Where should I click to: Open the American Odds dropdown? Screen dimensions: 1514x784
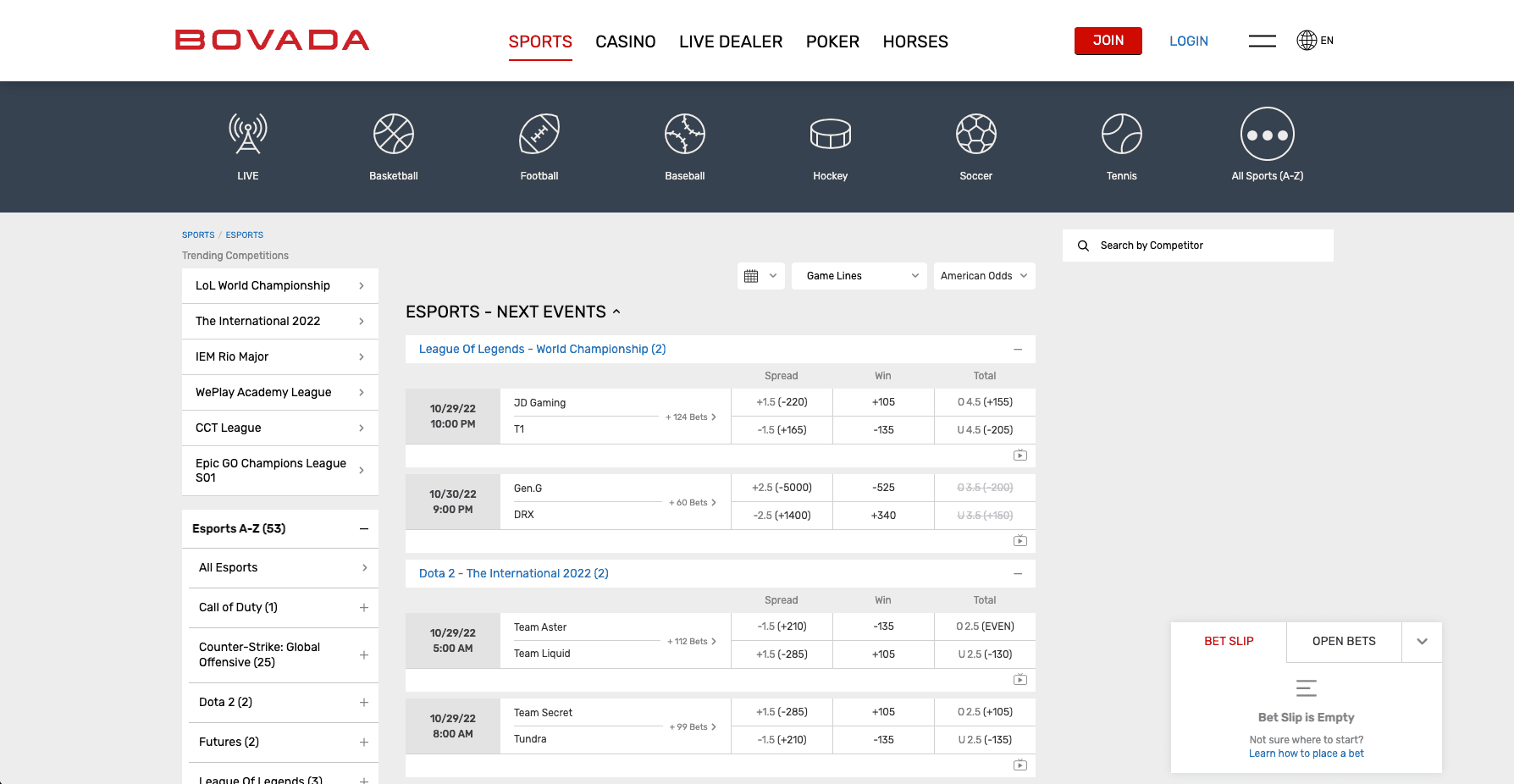tap(984, 276)
